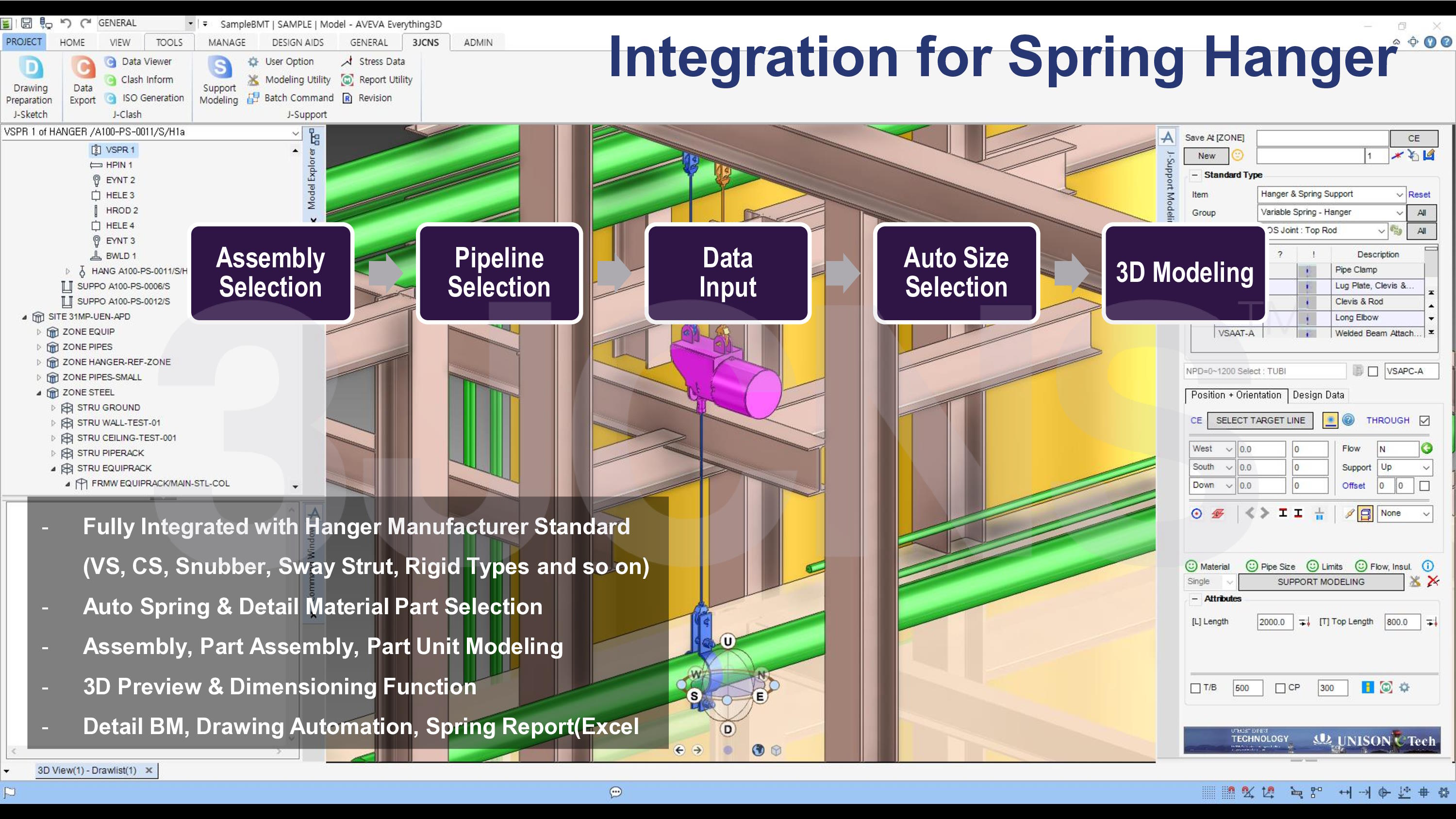This screenshot has height=819, width=1456.
Task: Start ISO Generation
Action: tap(145, 98)
